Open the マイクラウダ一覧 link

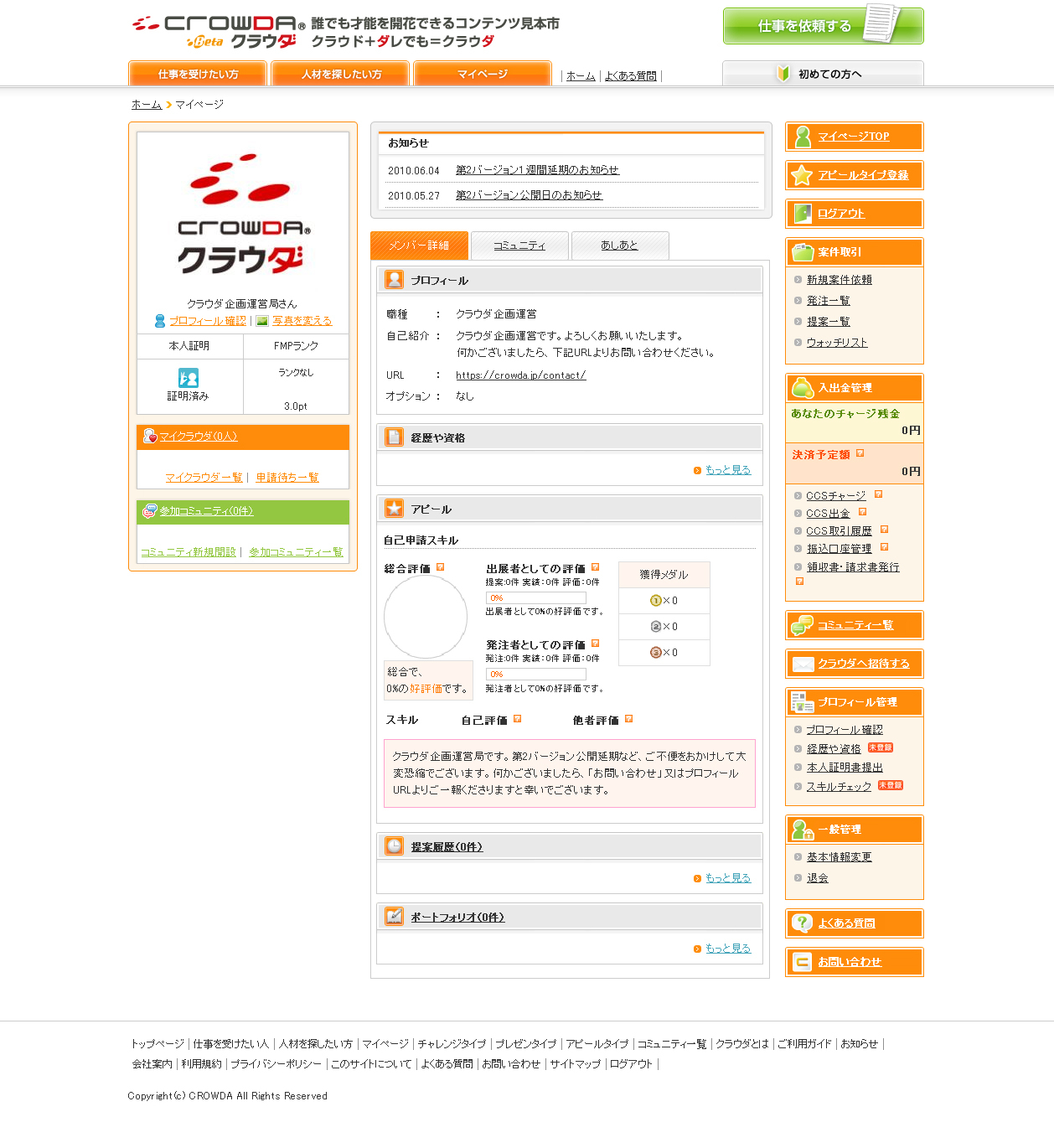(x=204, y=478)
